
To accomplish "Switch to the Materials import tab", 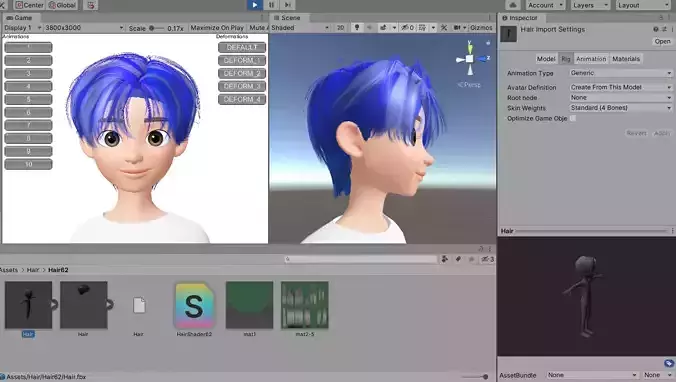I will point(626,59).
